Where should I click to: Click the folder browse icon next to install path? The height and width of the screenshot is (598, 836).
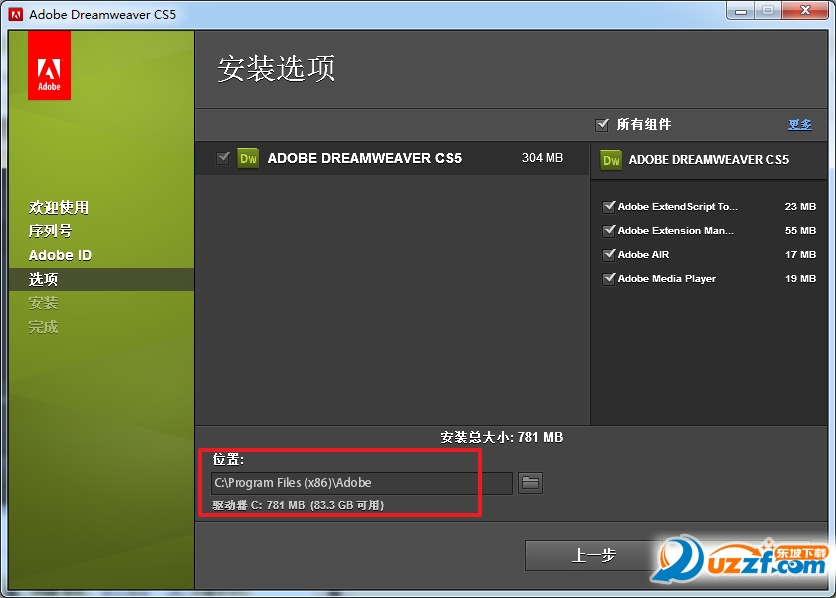pos(530,483)
